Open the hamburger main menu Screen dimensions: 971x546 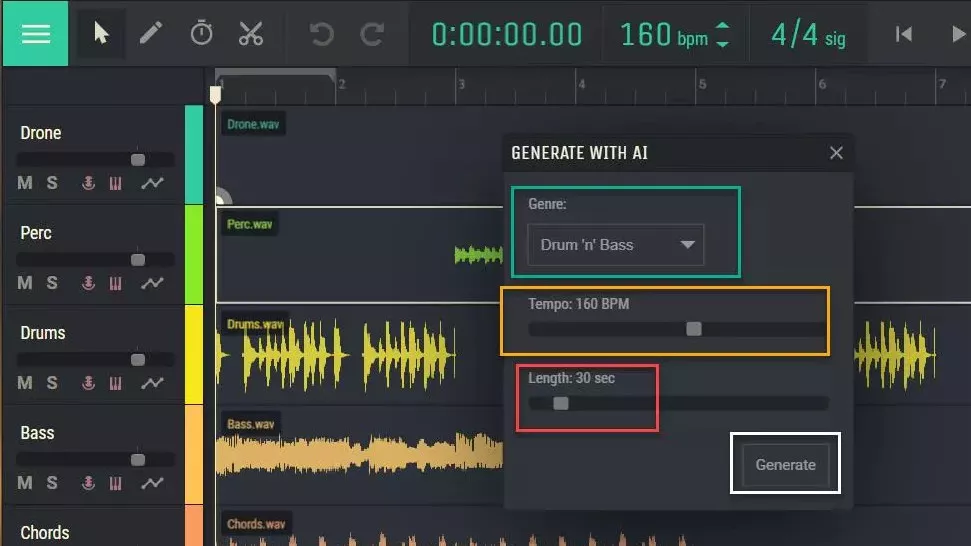[35, 33]
